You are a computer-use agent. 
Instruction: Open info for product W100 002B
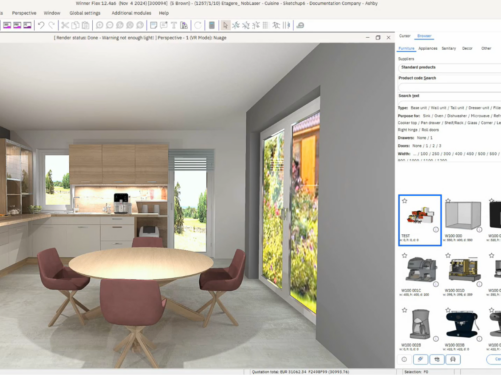click(436, 339)
